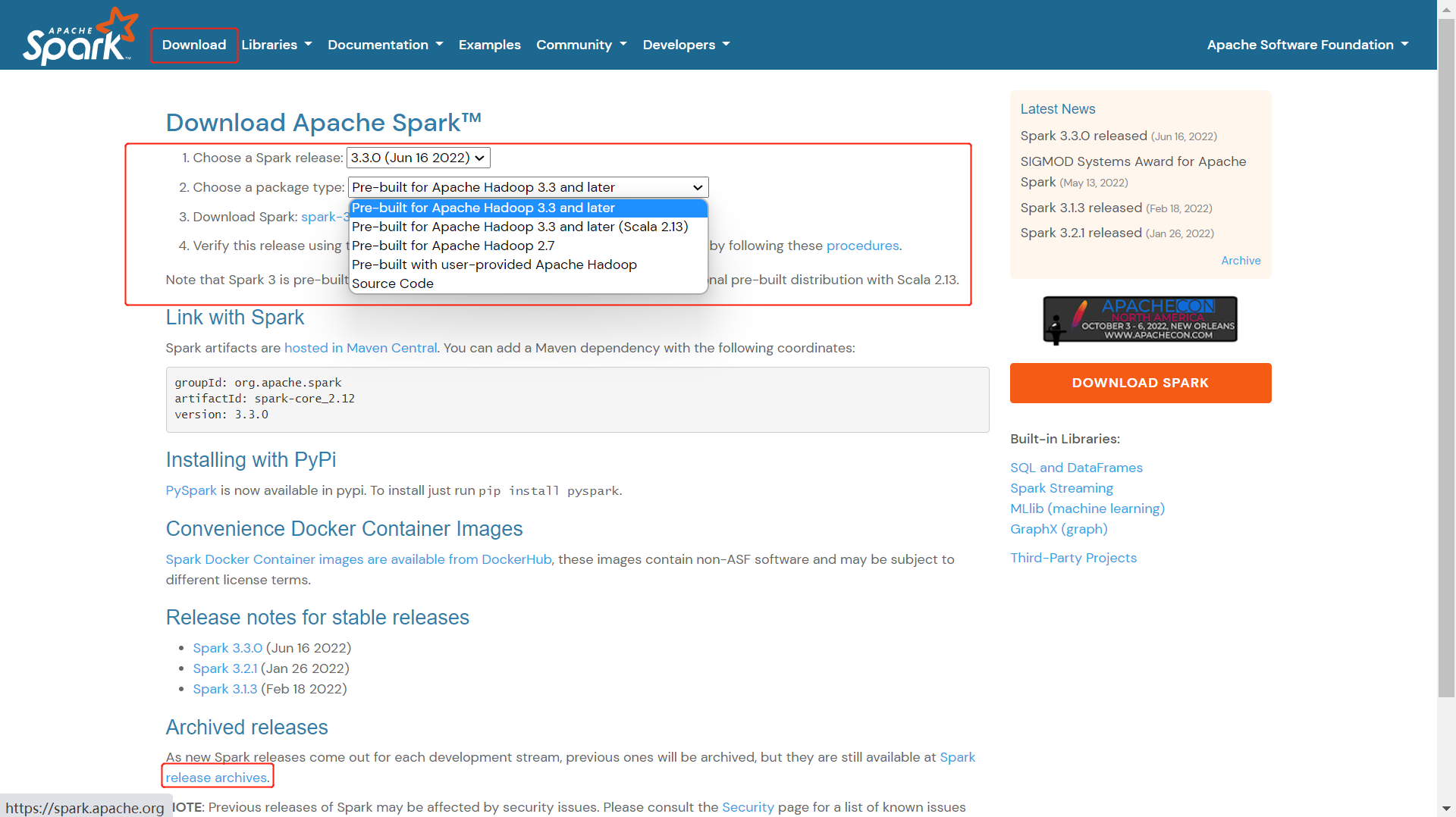Go to Spark release archives link
1456x817 pixels.
pos(216,778)
